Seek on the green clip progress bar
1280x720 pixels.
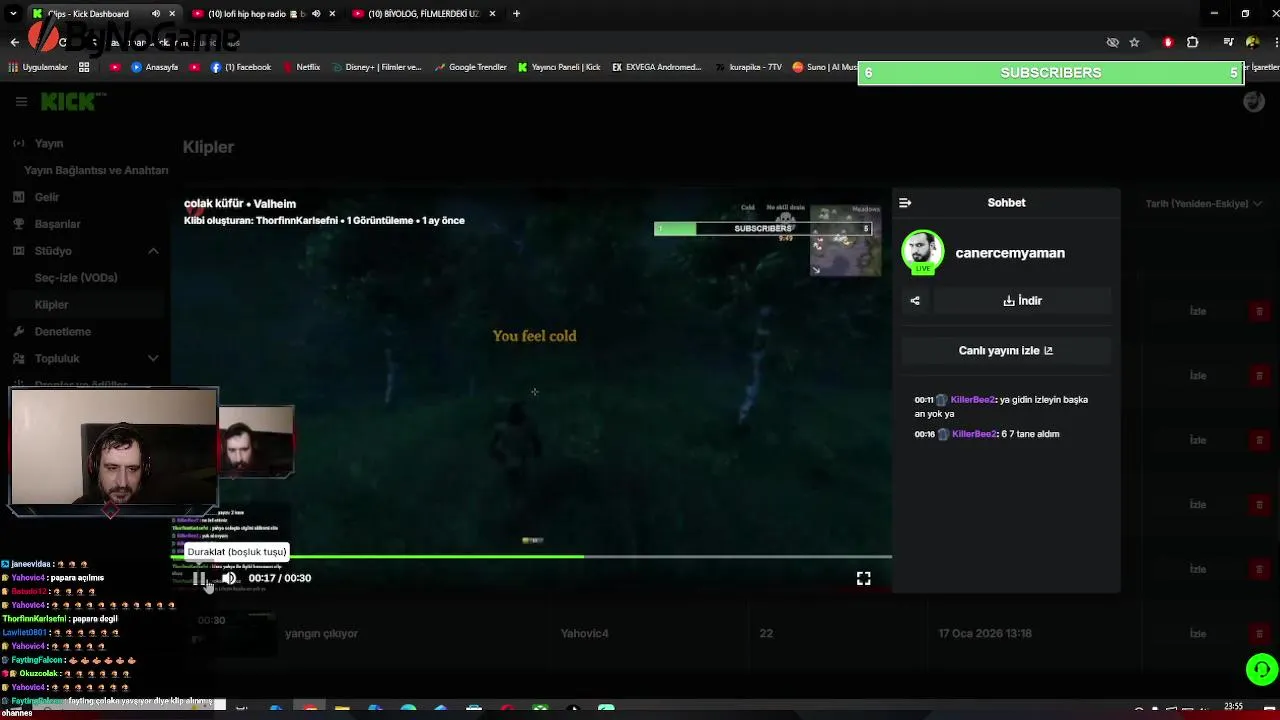531,556
